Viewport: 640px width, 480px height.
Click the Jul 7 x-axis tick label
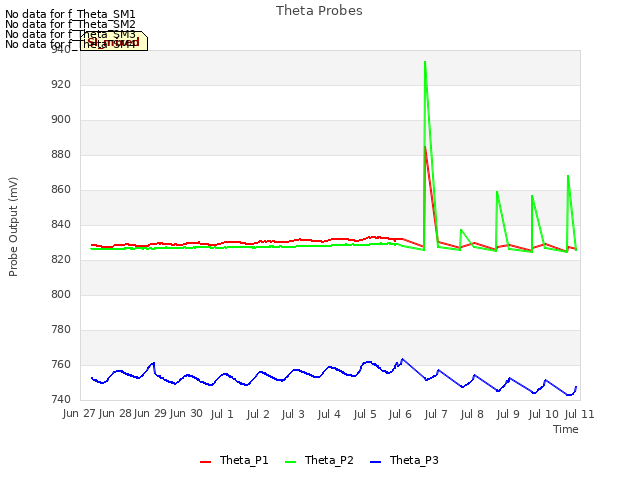coord(436,414)
